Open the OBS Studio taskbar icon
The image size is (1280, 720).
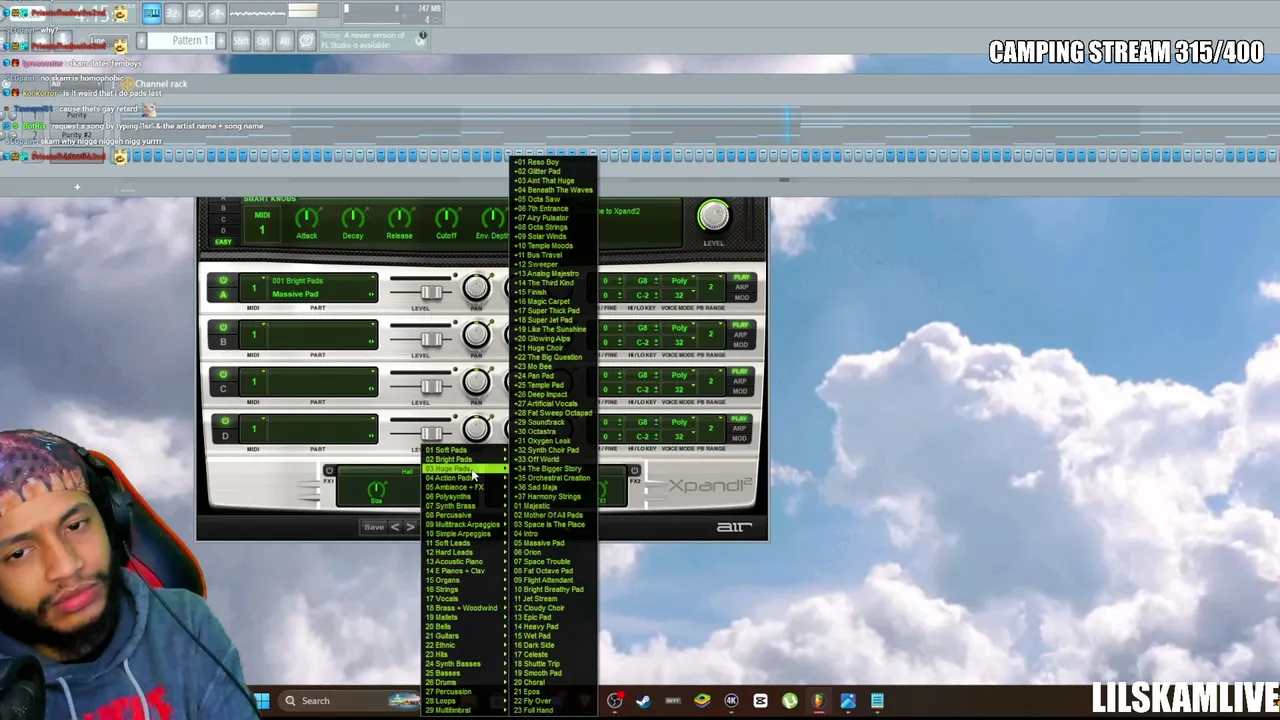coord(615,701)
